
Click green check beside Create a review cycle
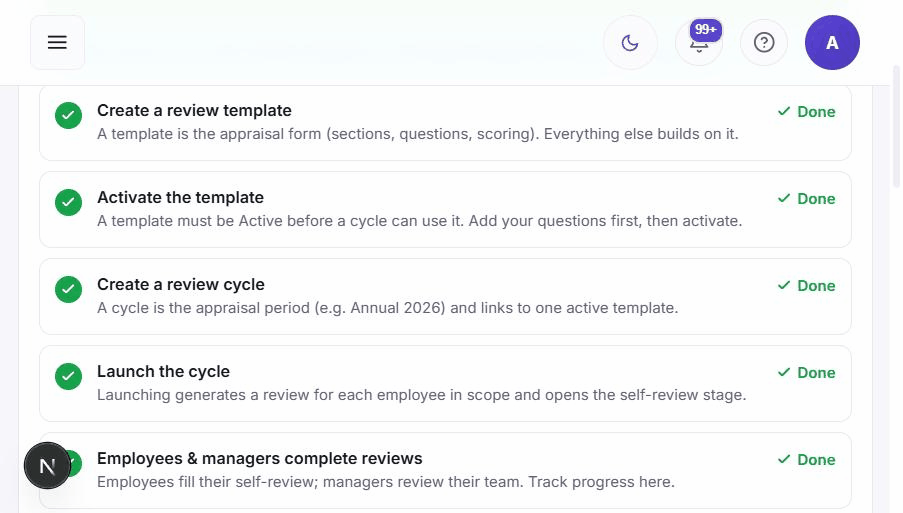[69, 289]
